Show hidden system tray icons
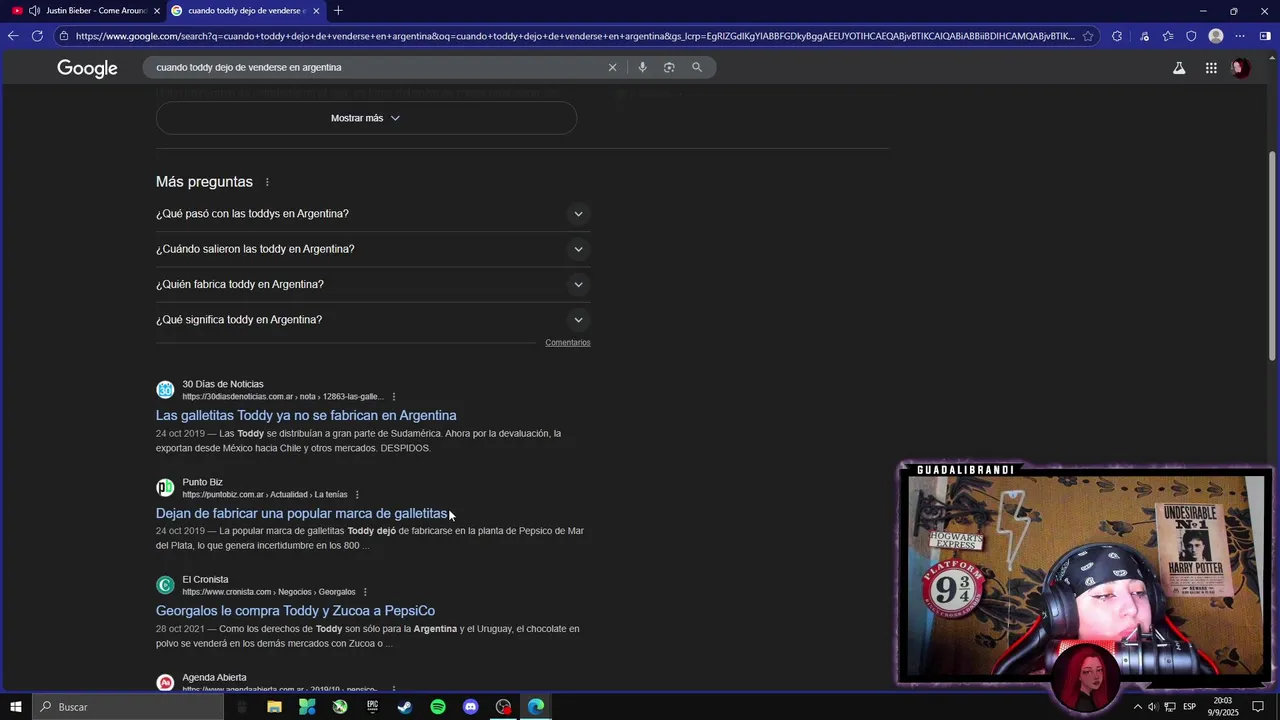The height and width of the screenshot is (720, 1280). (x=1137, y=707)
